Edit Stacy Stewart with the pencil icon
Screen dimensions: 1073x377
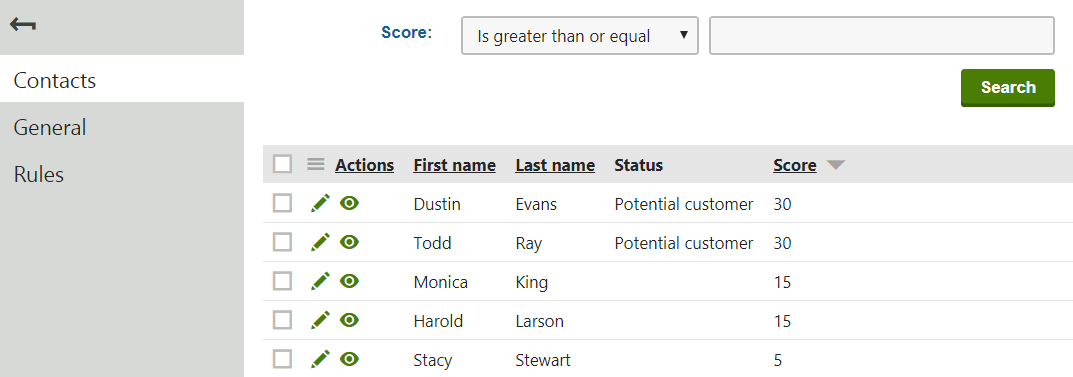(320, 359)
